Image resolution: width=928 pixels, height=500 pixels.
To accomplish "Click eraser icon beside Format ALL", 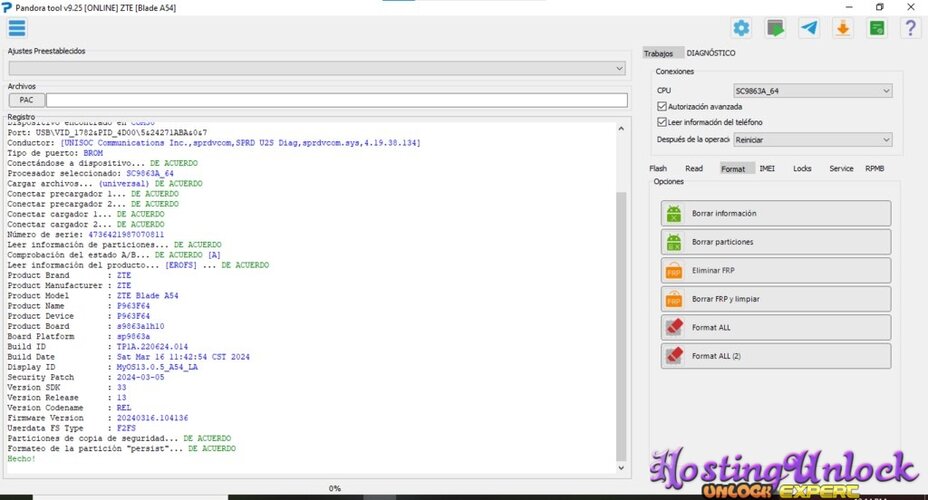I will [x=674, y=327].
